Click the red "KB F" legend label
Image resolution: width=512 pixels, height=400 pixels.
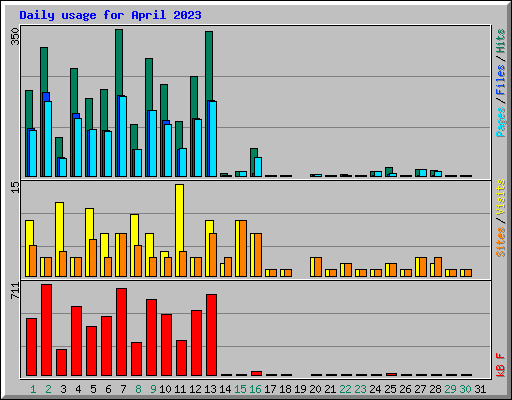click(x=501, y=365)
